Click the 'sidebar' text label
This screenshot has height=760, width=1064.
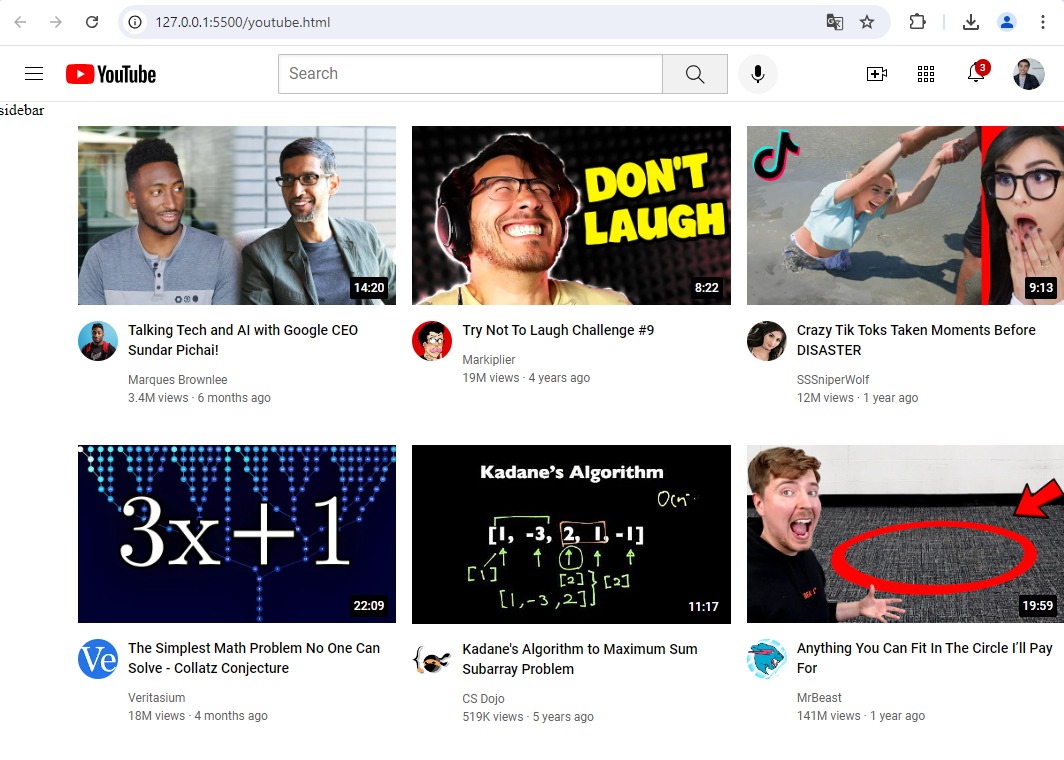pyautogui.click(x=22, y=110)
